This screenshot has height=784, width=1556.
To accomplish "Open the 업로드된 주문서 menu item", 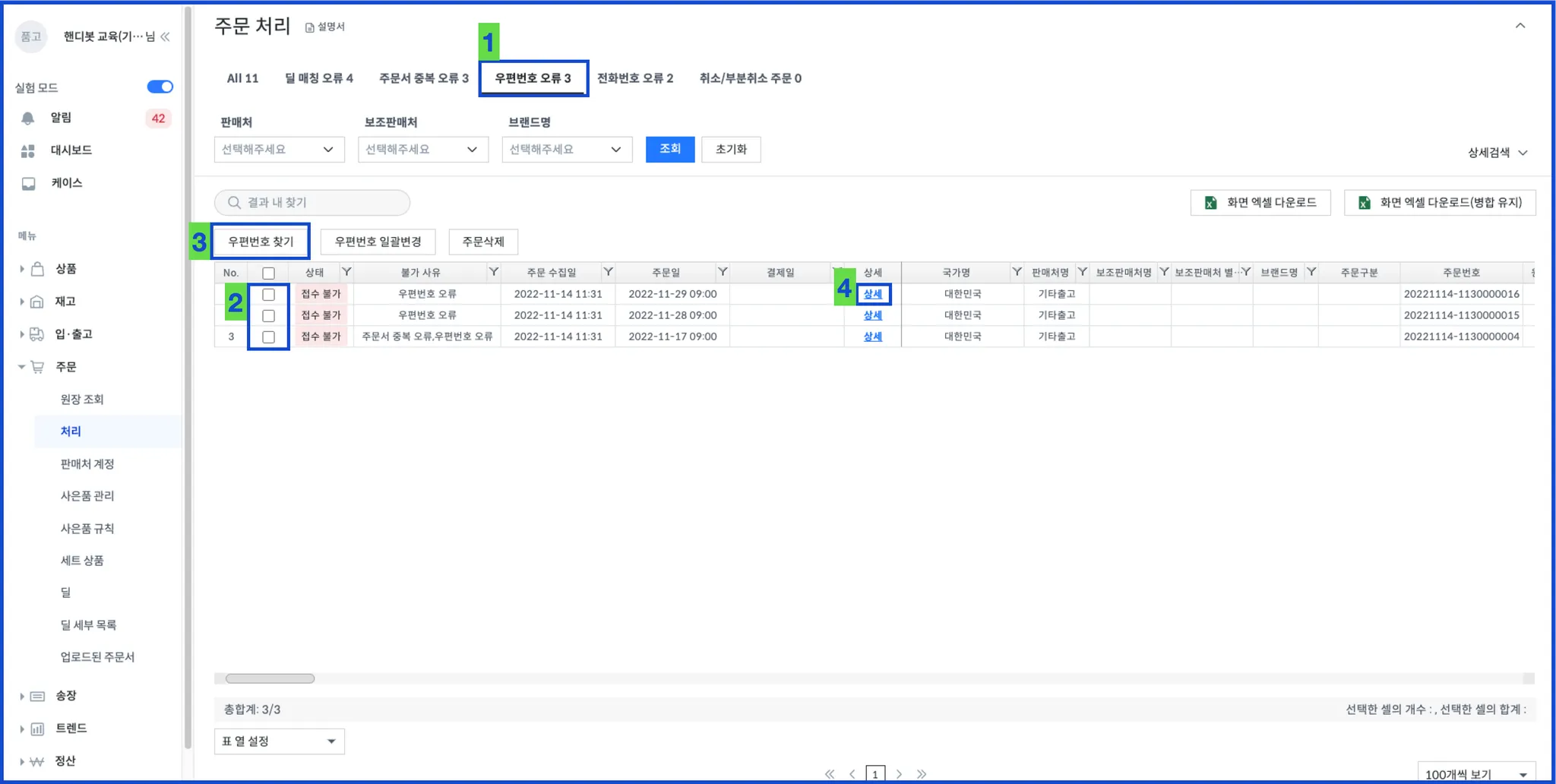I will click(97, 657).
